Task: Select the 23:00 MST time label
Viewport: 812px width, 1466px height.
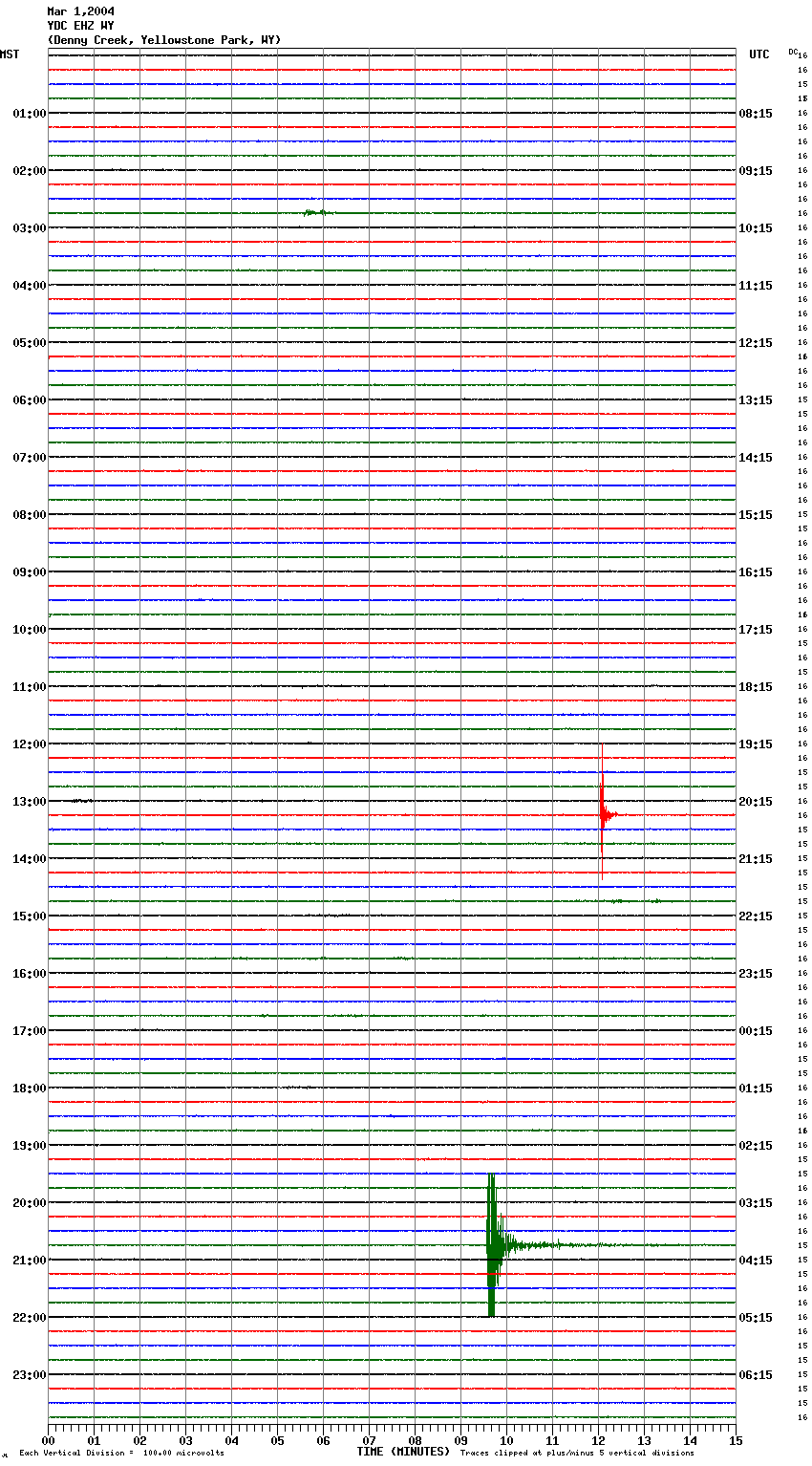Action: 30,1375
